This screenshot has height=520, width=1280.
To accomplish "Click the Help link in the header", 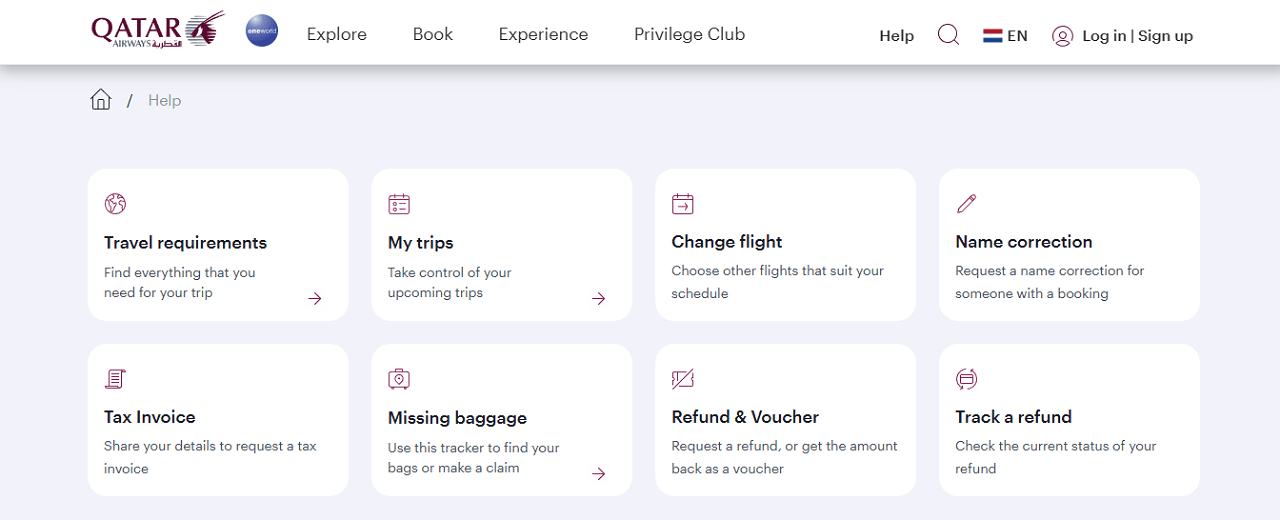I will point(897,36).
